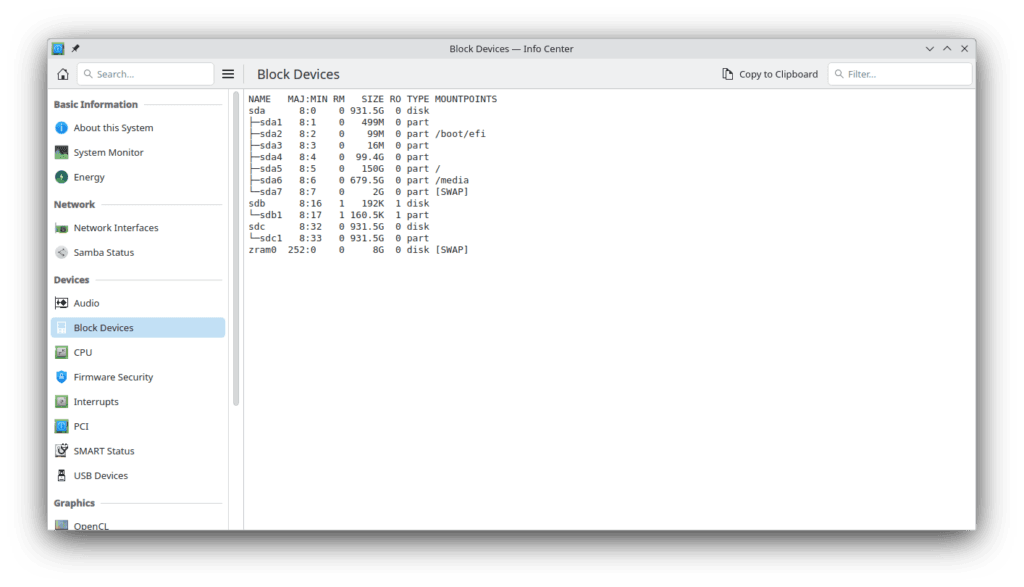1024x587 pixels.
Task: Select the CPU module
Action: (x=82, y=352)
